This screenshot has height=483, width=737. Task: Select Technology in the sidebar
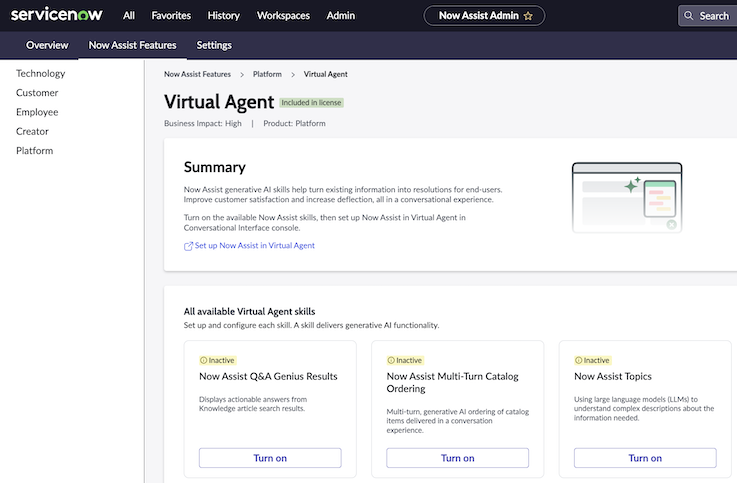click(x=40, y=73)
